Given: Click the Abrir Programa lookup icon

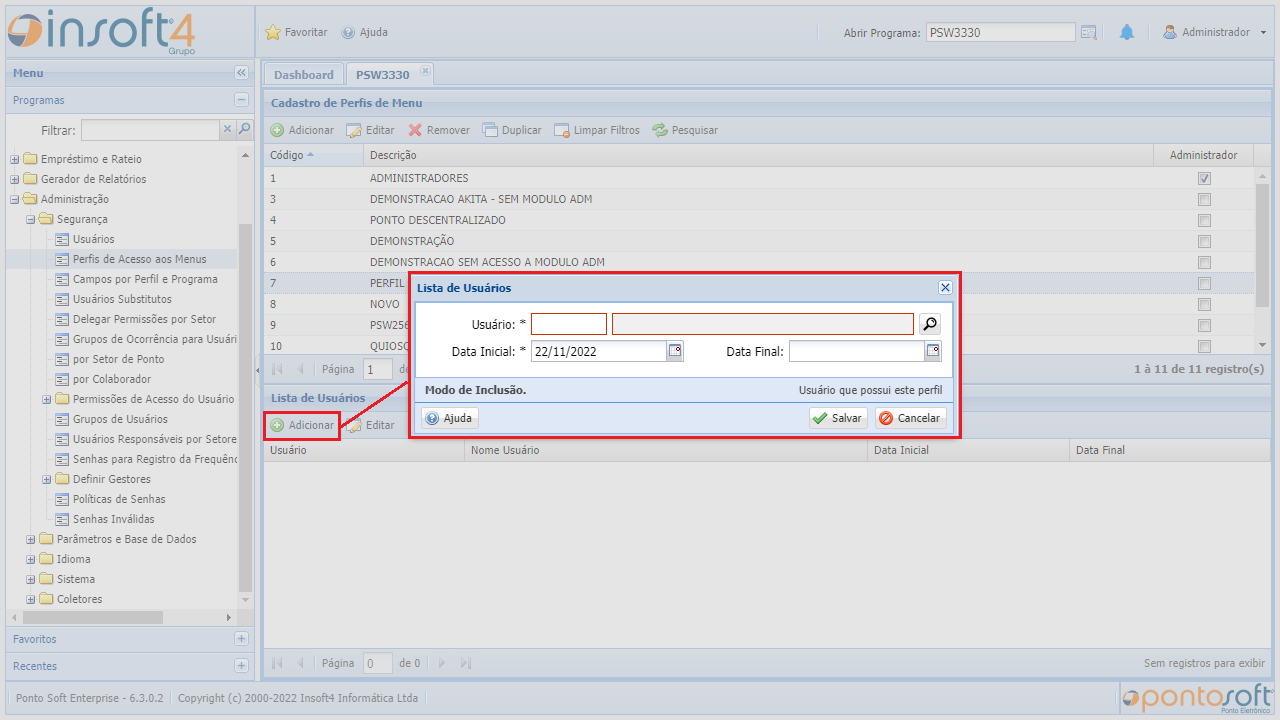Looking at the screenshot, I should point(1089,32).
